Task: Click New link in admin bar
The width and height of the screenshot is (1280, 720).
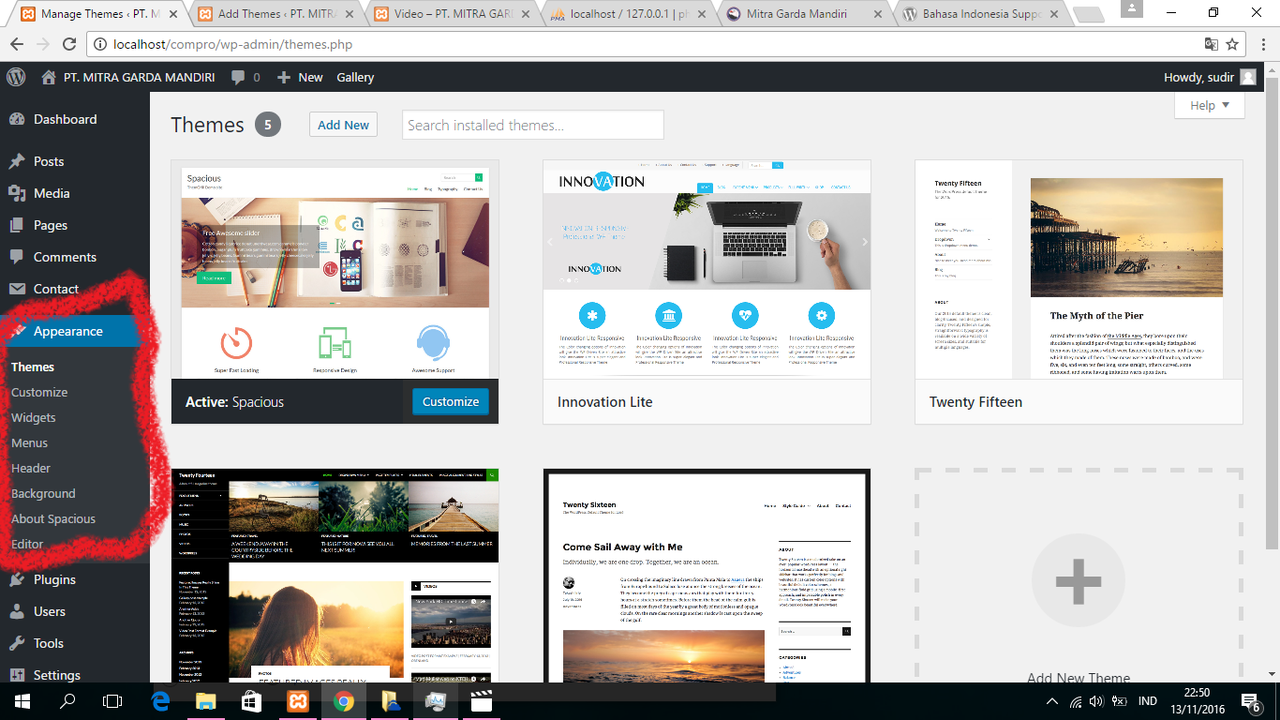Action: pyautogui.click(x=311, y=77)
